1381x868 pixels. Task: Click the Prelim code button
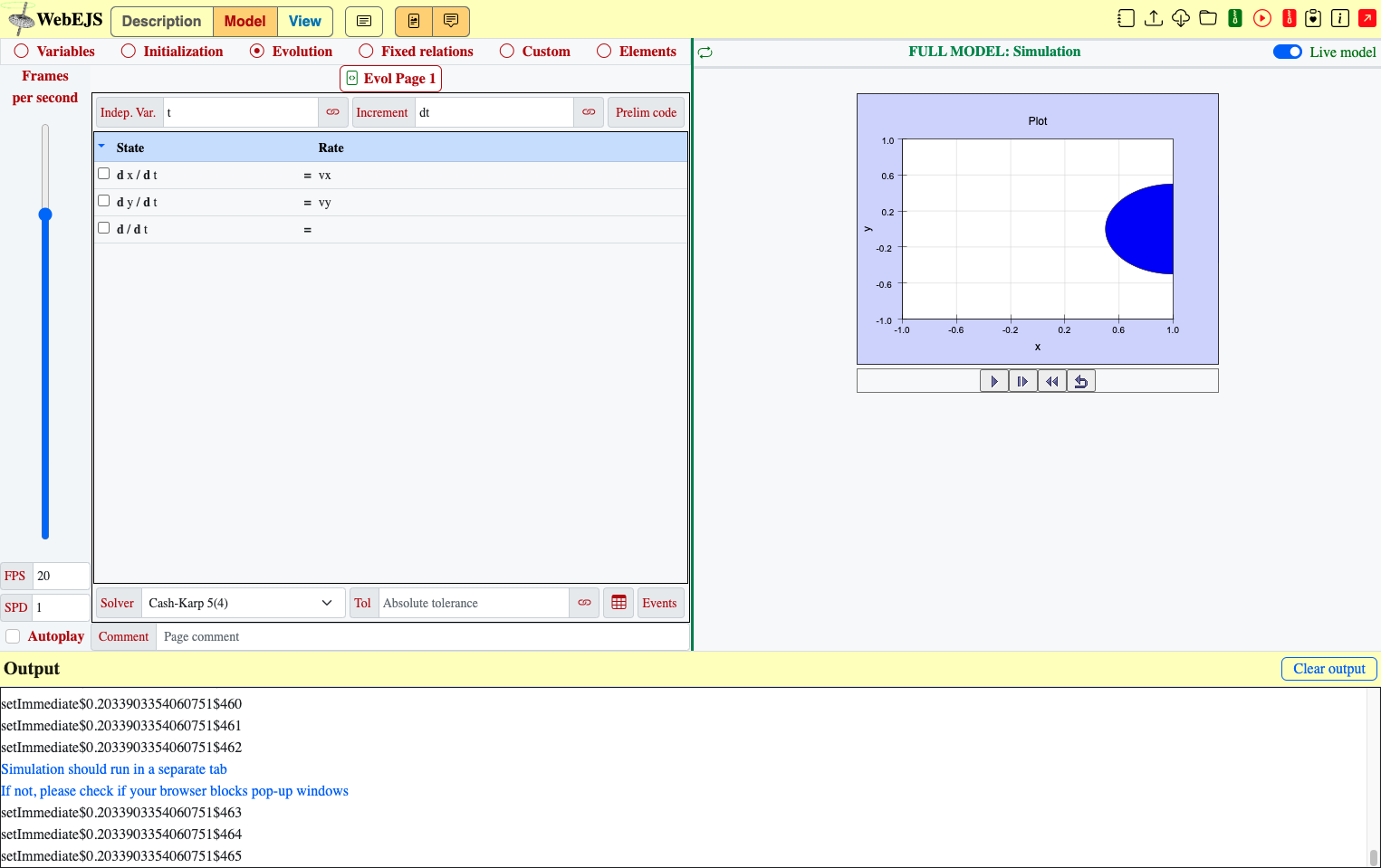tap(646, 112)
